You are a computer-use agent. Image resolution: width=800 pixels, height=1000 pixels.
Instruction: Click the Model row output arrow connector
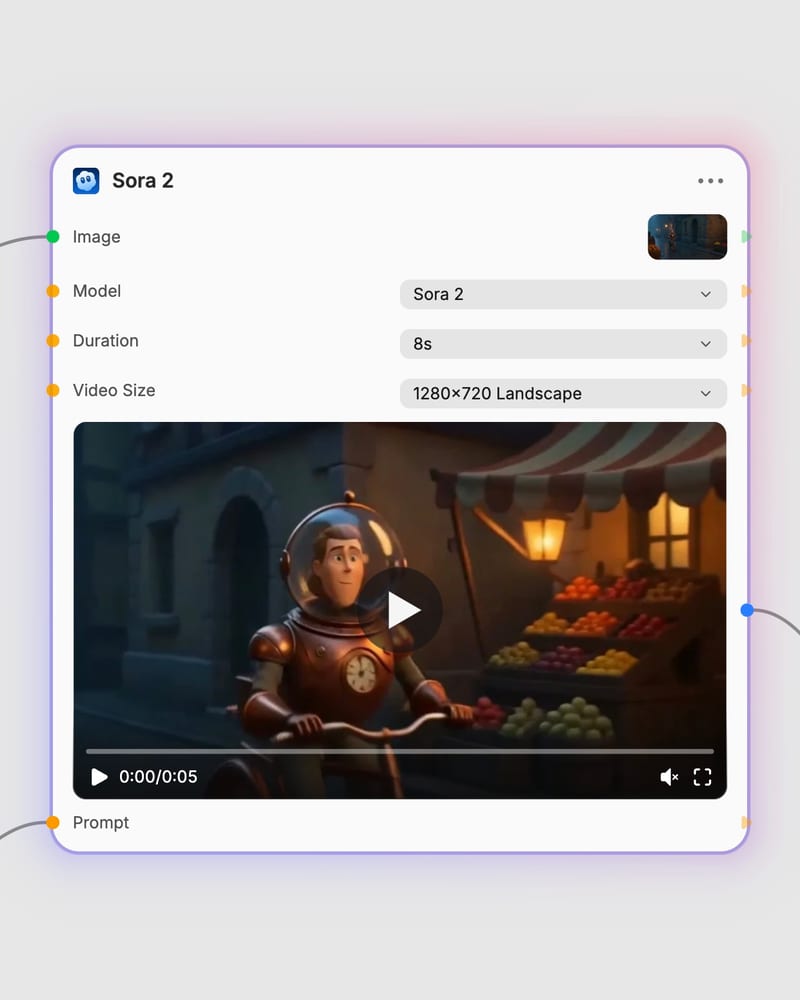(746, 291)
